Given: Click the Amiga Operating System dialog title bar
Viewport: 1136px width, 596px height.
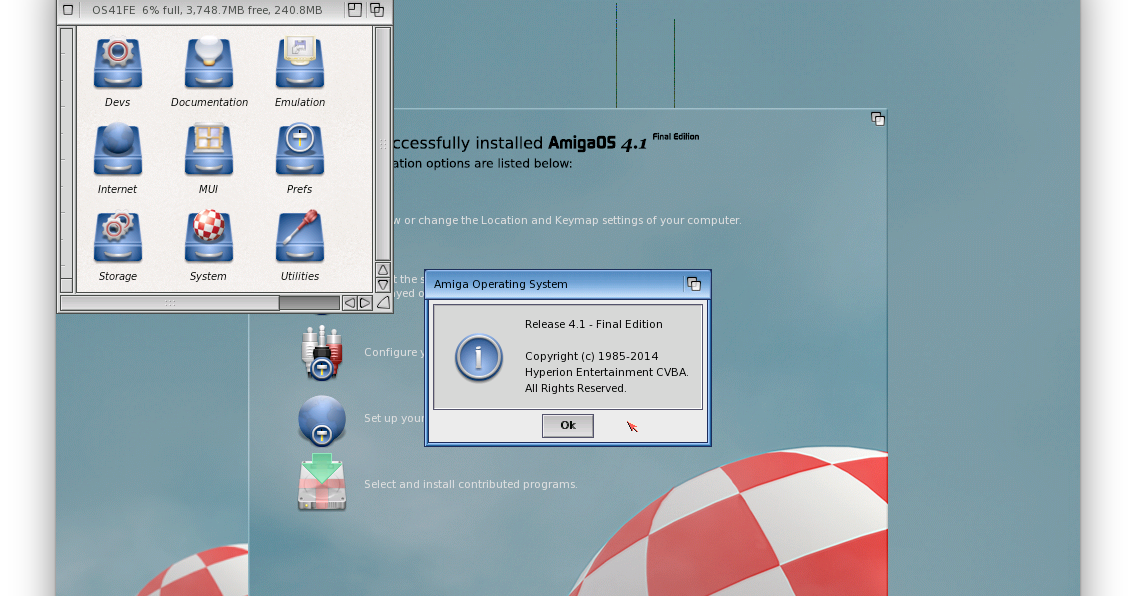Looking at the screenshot, I should pos(540,284).
